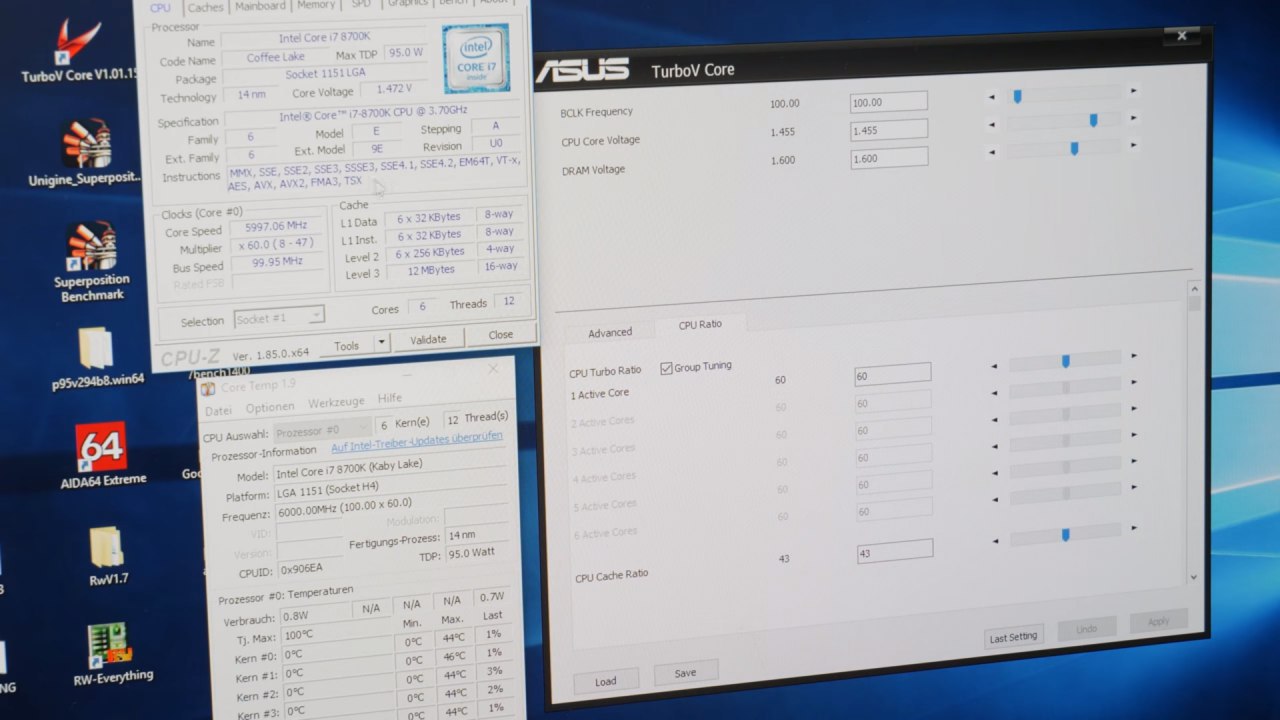Click the TurboV Core vertical scrollbar
This screenshot has width=1280, height=720.
click(1193, 431)
